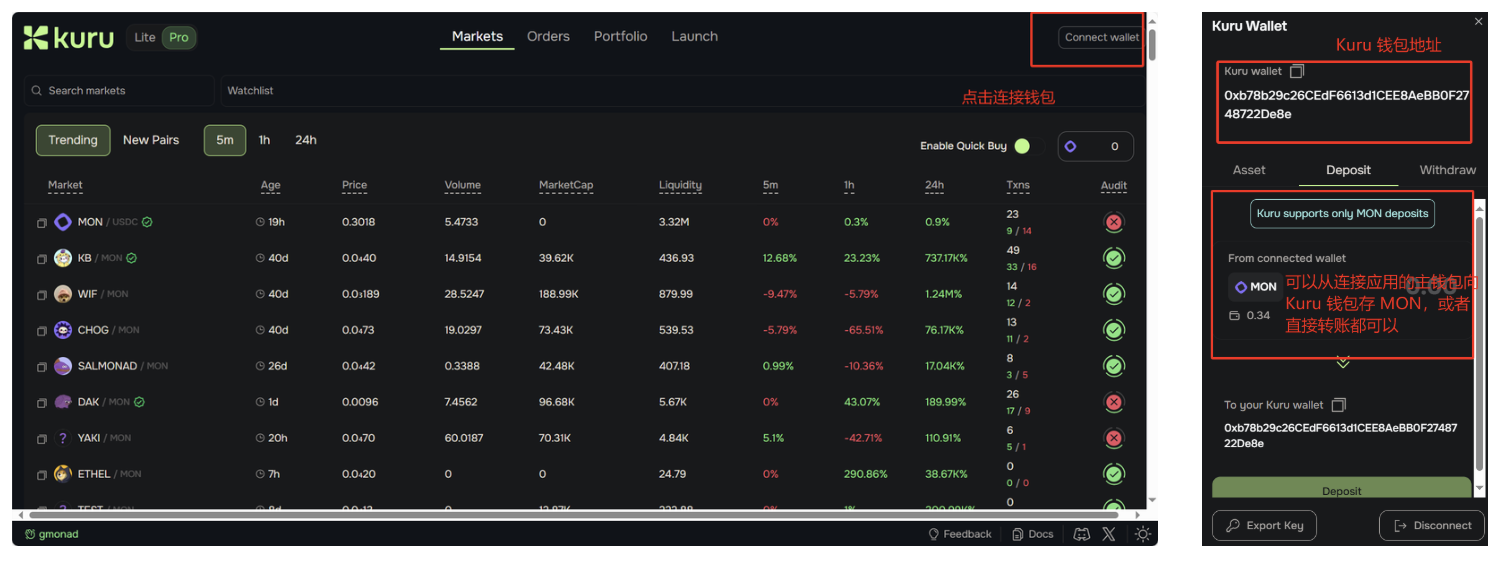Screen dimensions: 1506x562
Task: Open the MON token selector
Action: 1255,287
